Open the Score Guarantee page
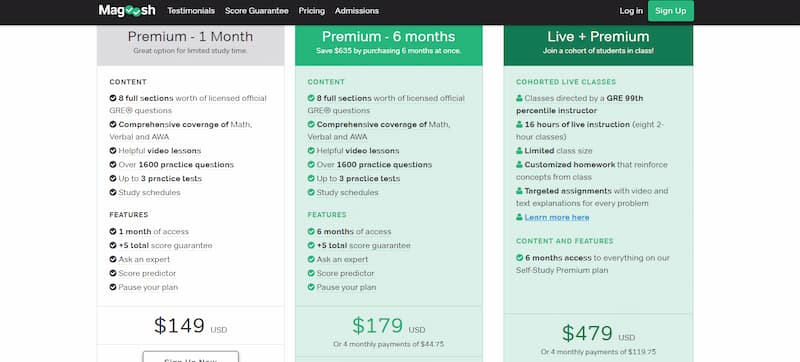Screen dimensions: 800x362 (x=257, y=11)
